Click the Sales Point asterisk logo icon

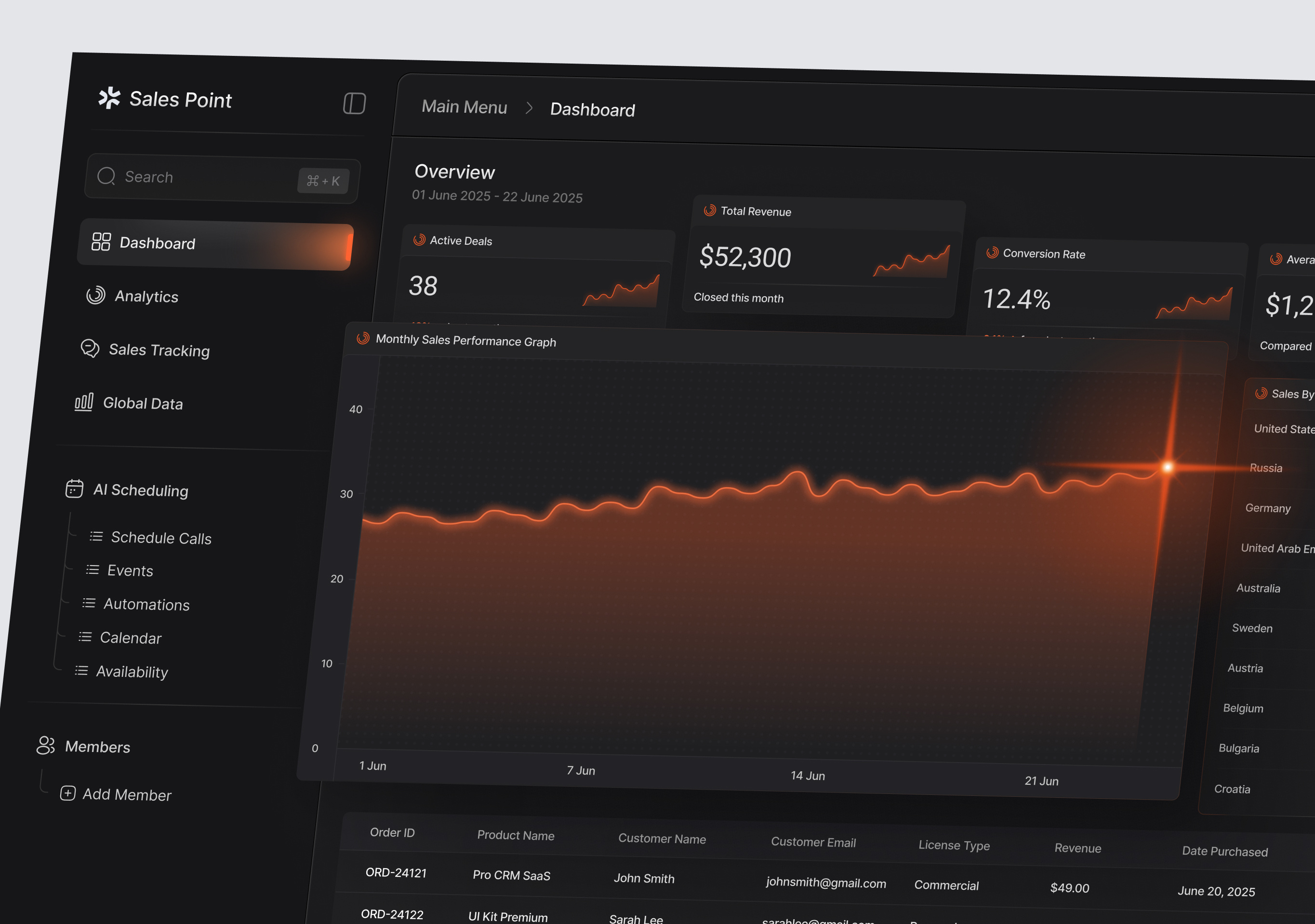click(110, 98)
